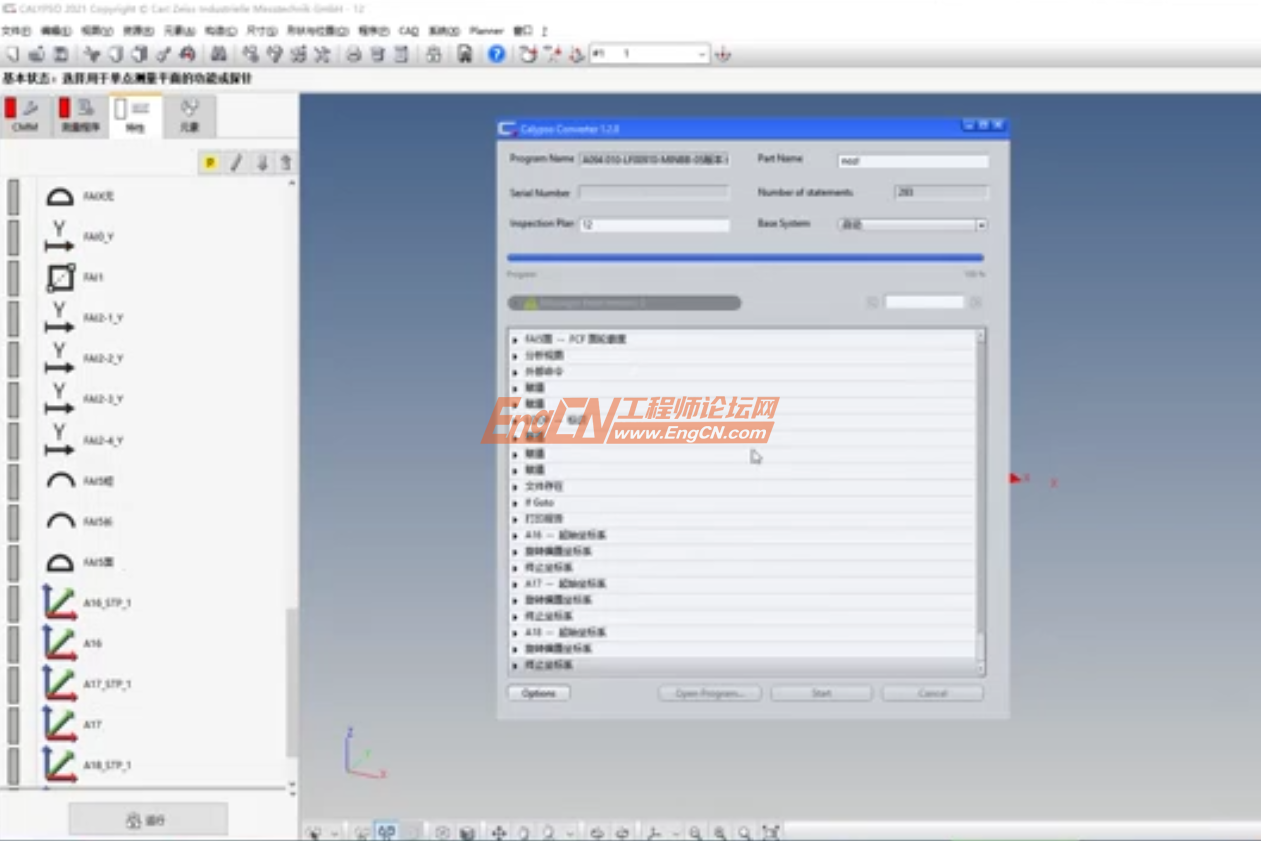Viewport: 1261px width, 841px height.
Task: Click the Inspection Plan input field
Action: click(654, 225)
